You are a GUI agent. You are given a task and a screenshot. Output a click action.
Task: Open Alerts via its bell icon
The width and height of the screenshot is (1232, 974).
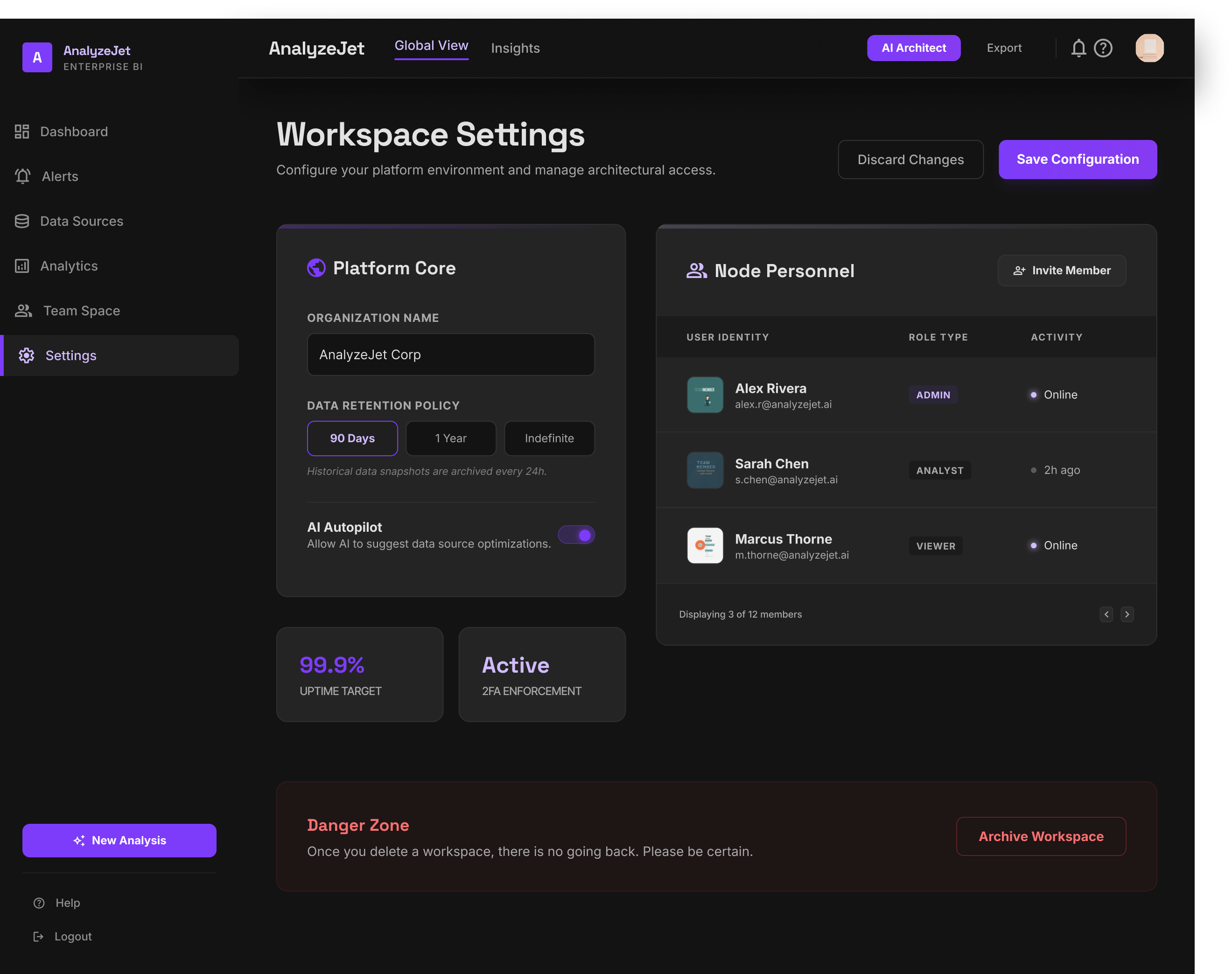23,176
